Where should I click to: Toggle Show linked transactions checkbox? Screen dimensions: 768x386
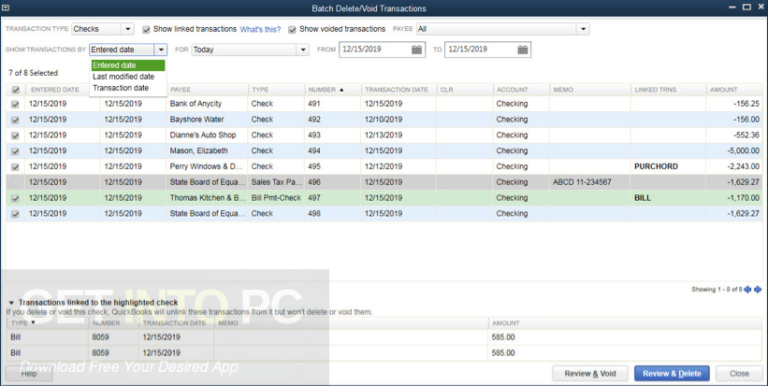[x=146, y=30]
